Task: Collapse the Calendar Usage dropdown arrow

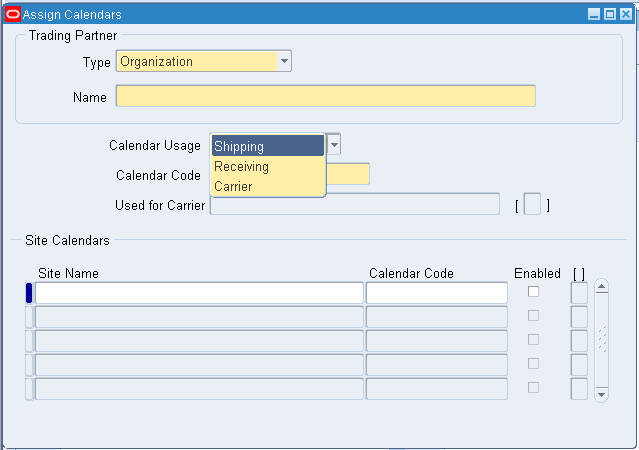Action: [334, 145]
